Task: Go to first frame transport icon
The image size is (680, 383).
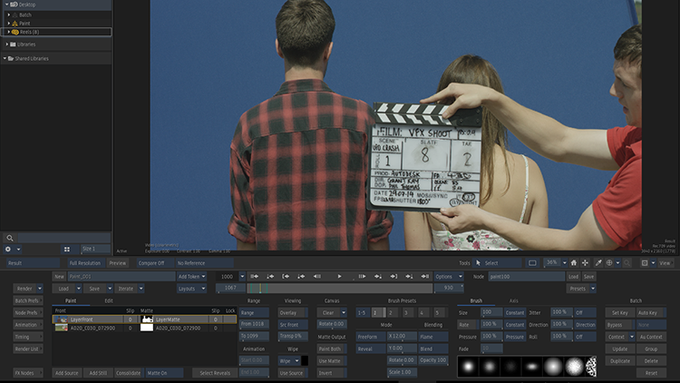Action: (x=255, y=276)
